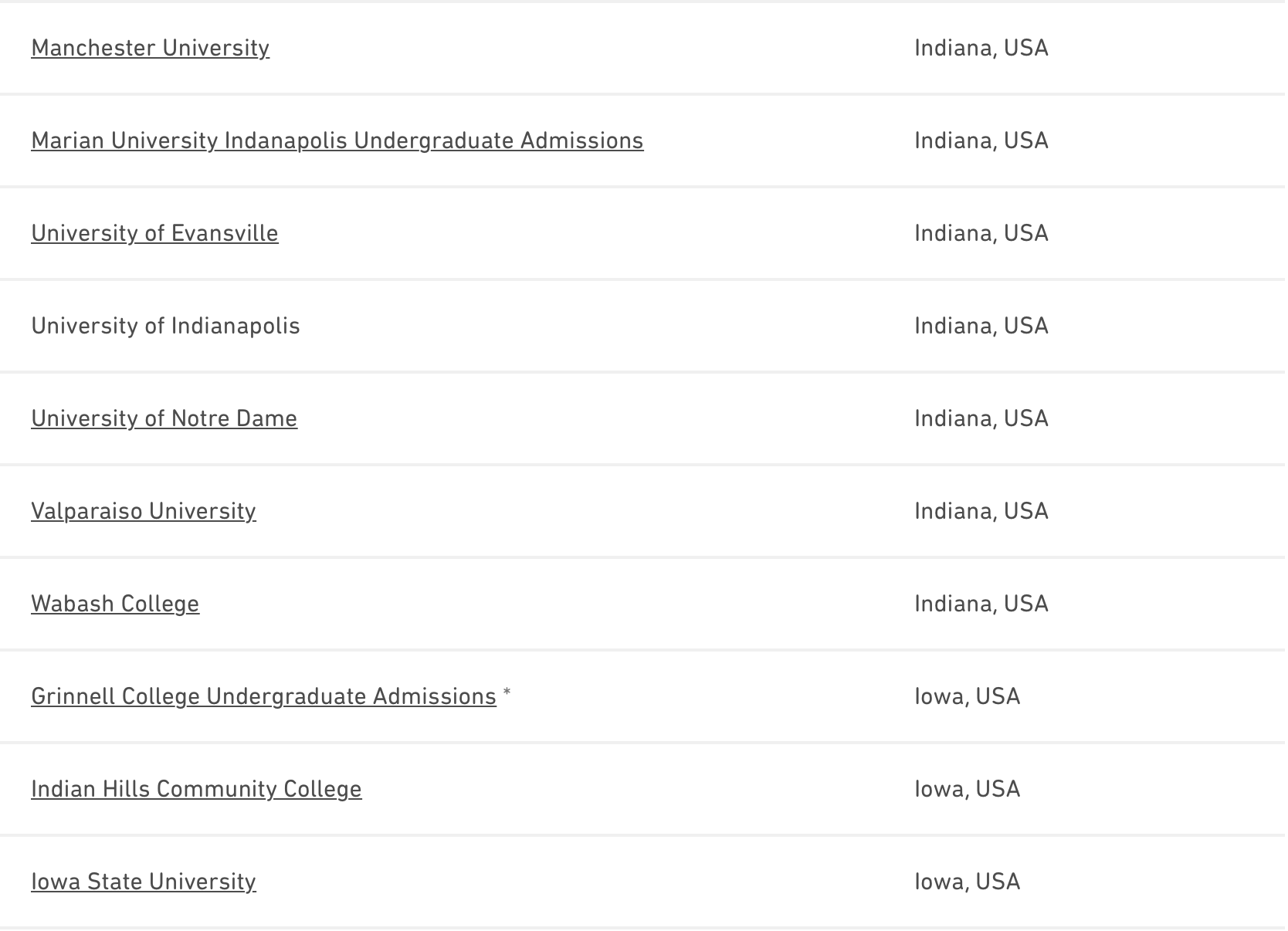The height and width of the screenshot is (931, 1288).
Task: Open the Manchester University link
Action: (x=150, y=48)
